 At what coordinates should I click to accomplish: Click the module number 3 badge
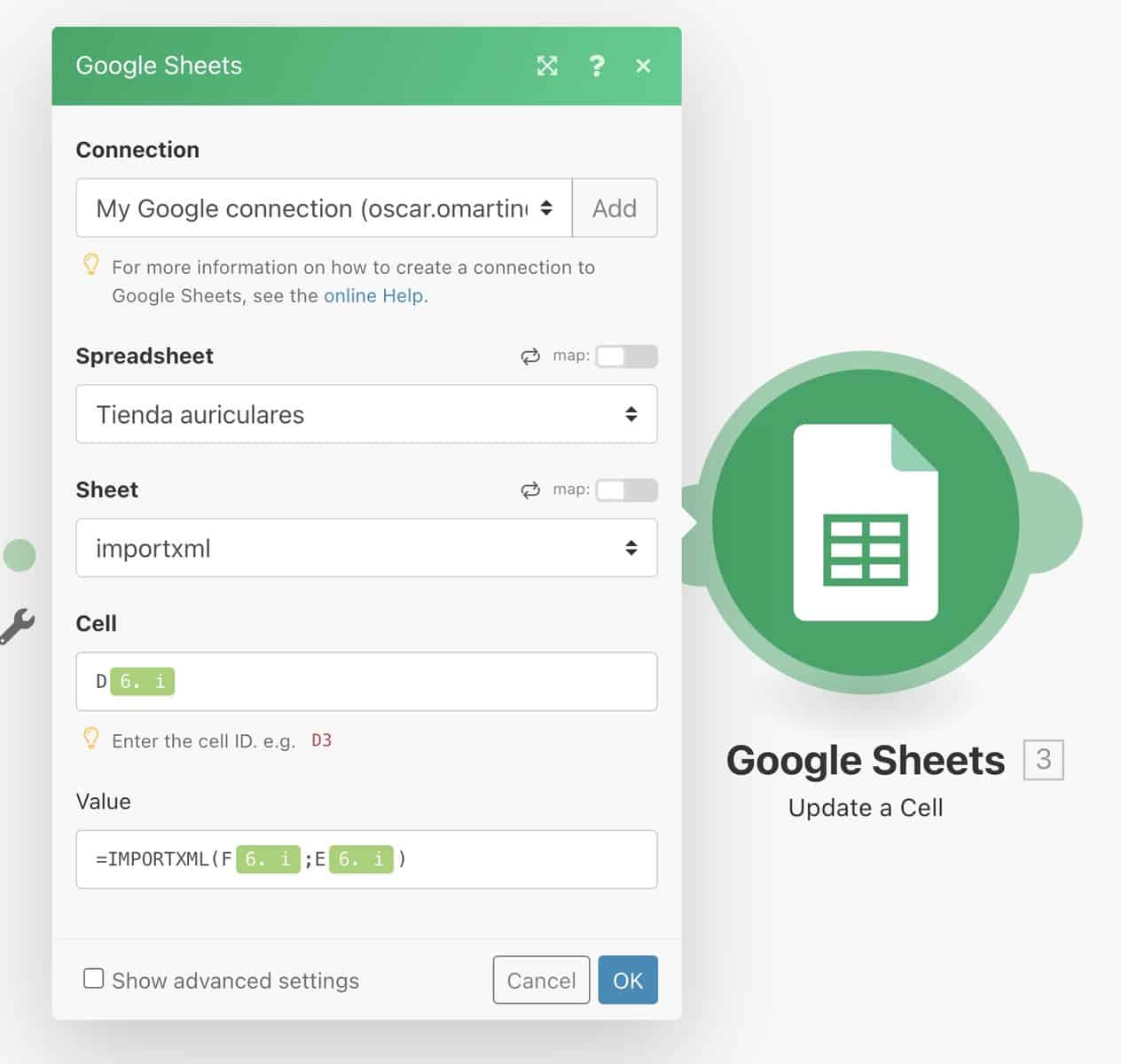(x=1044, y=760)
